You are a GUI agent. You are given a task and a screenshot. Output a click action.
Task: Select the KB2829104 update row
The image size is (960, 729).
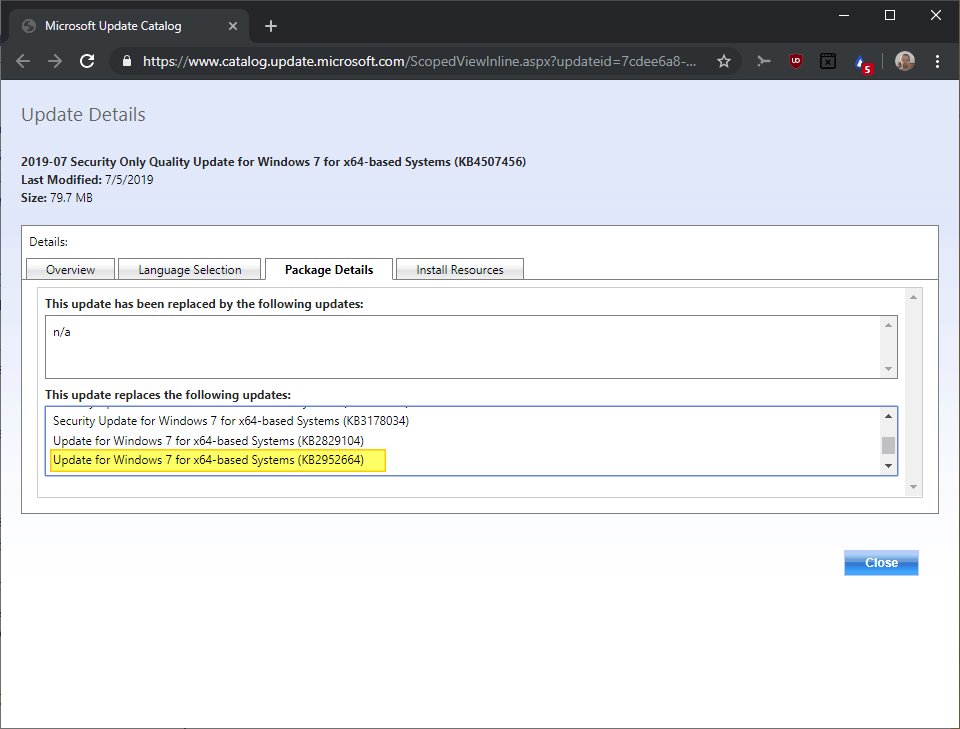pos(208,441)
